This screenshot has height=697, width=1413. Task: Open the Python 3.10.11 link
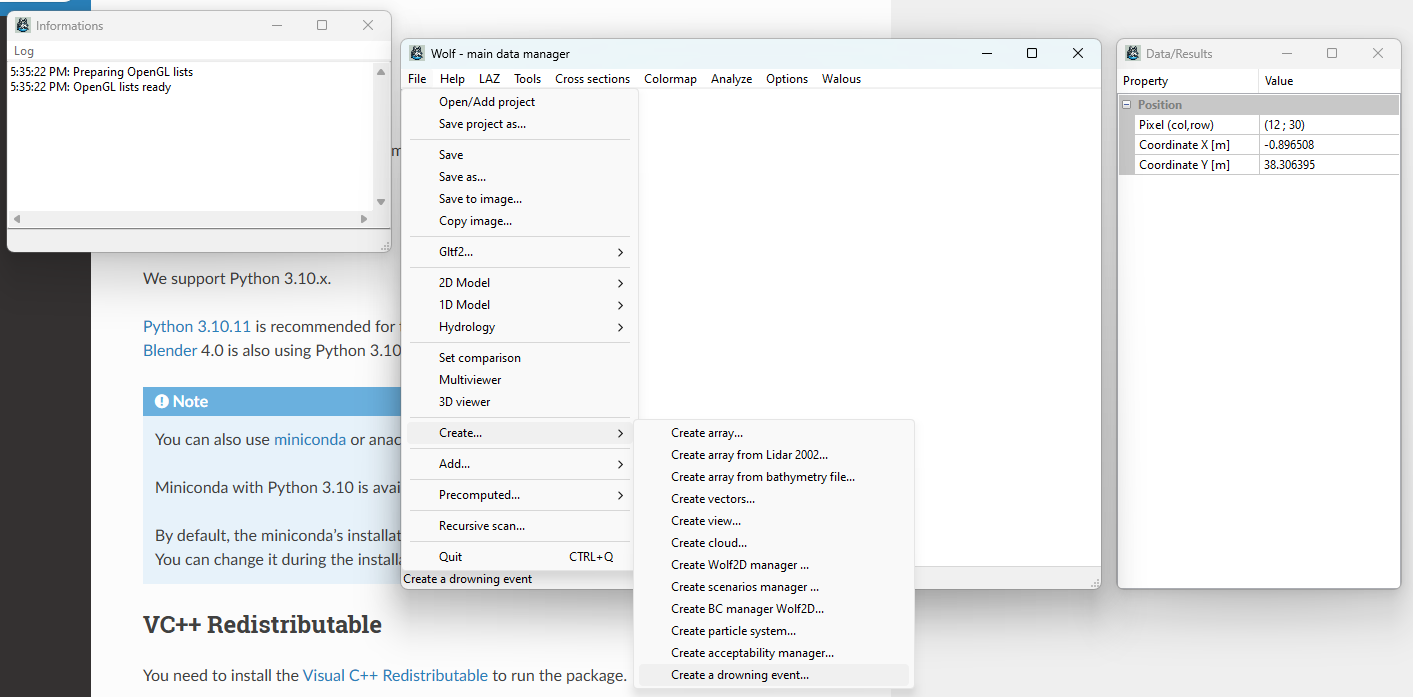(x=196, y=327)
